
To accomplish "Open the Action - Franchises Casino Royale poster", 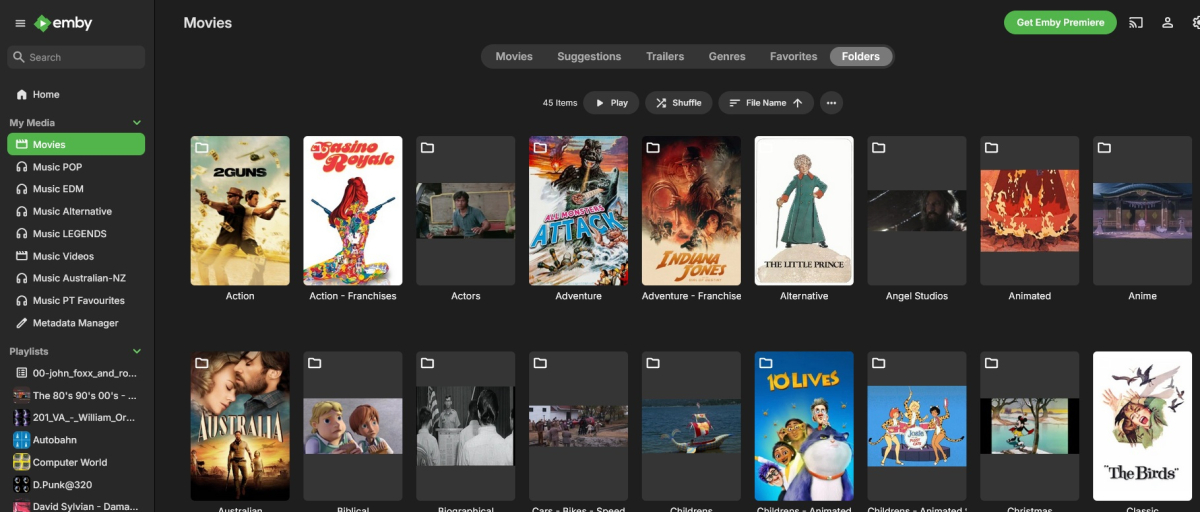I will click(353, 211).
